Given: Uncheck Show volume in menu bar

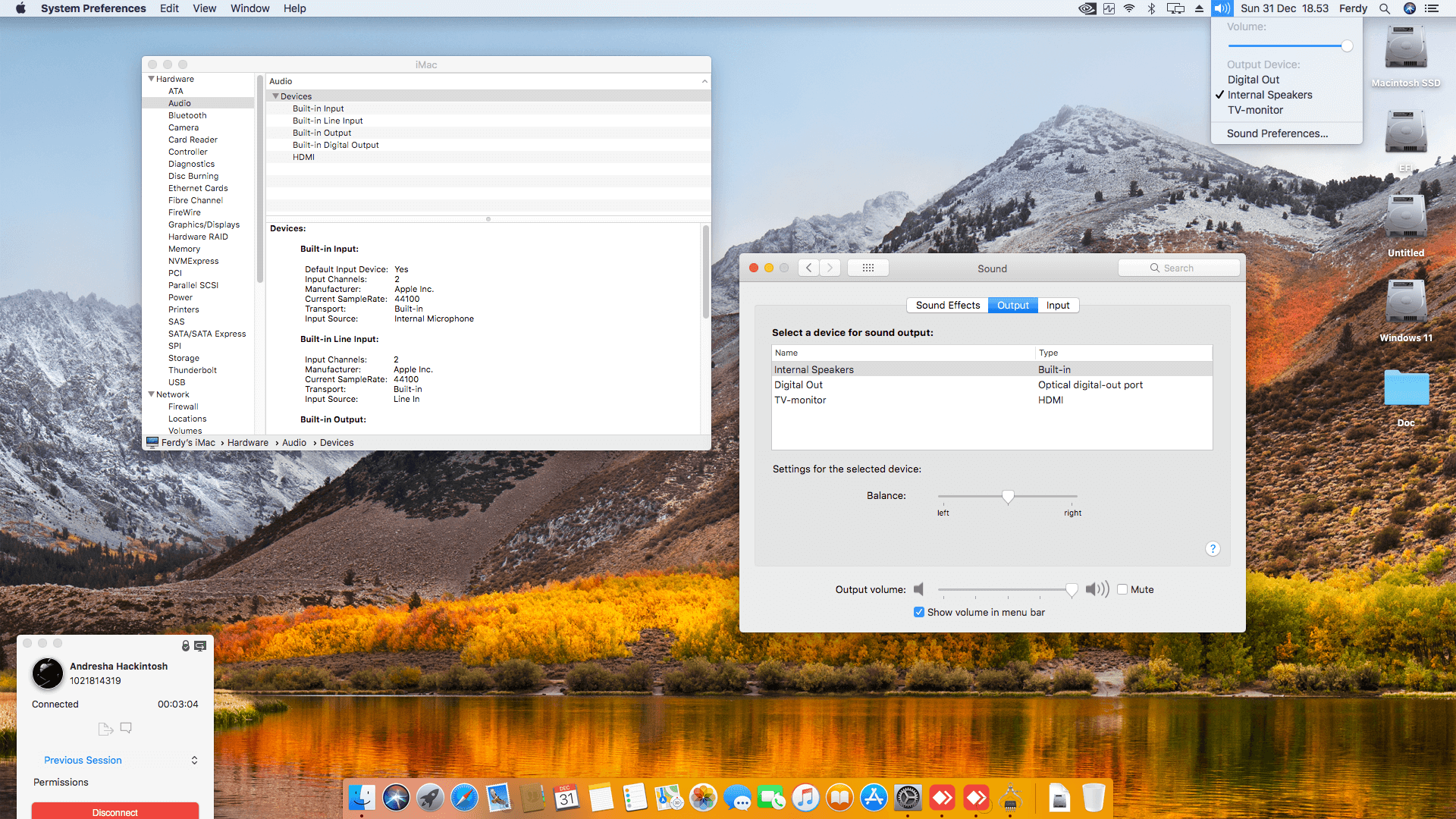Looking at the screenshot, I should click(918, 612).
